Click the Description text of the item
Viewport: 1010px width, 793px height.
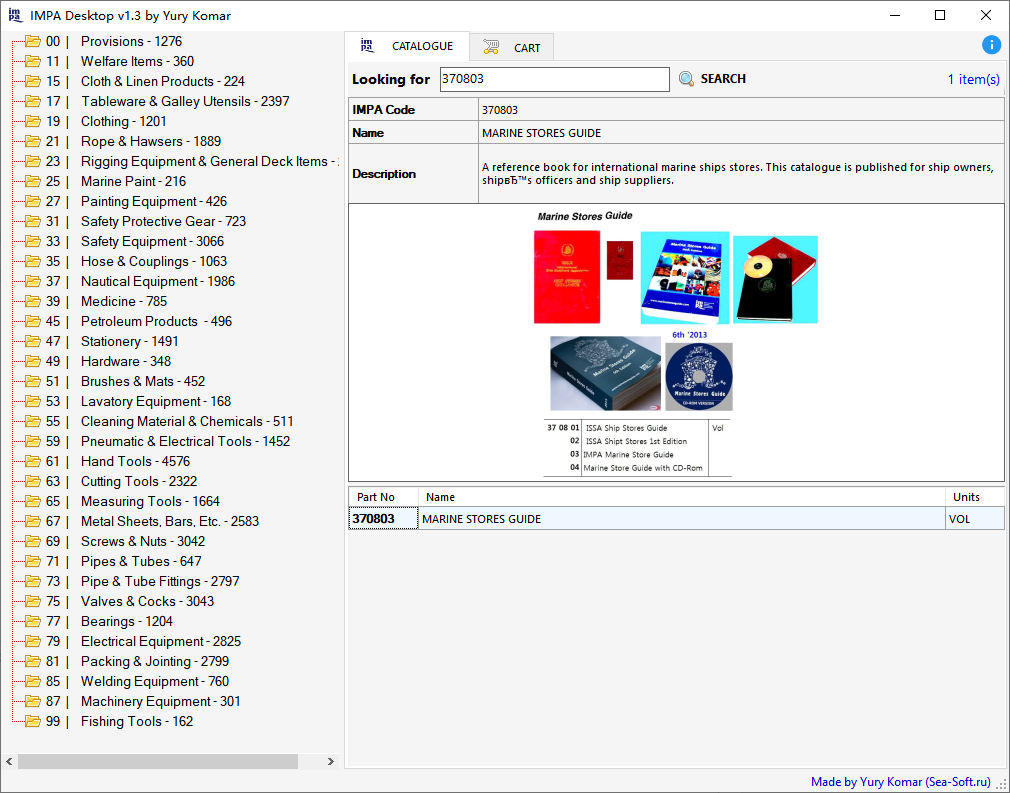[738, 173]
